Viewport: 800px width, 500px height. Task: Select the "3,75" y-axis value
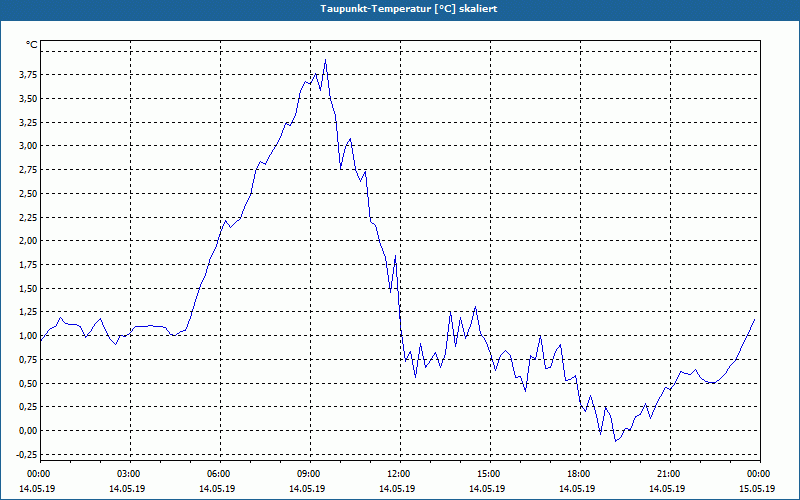tap(28, 75)
